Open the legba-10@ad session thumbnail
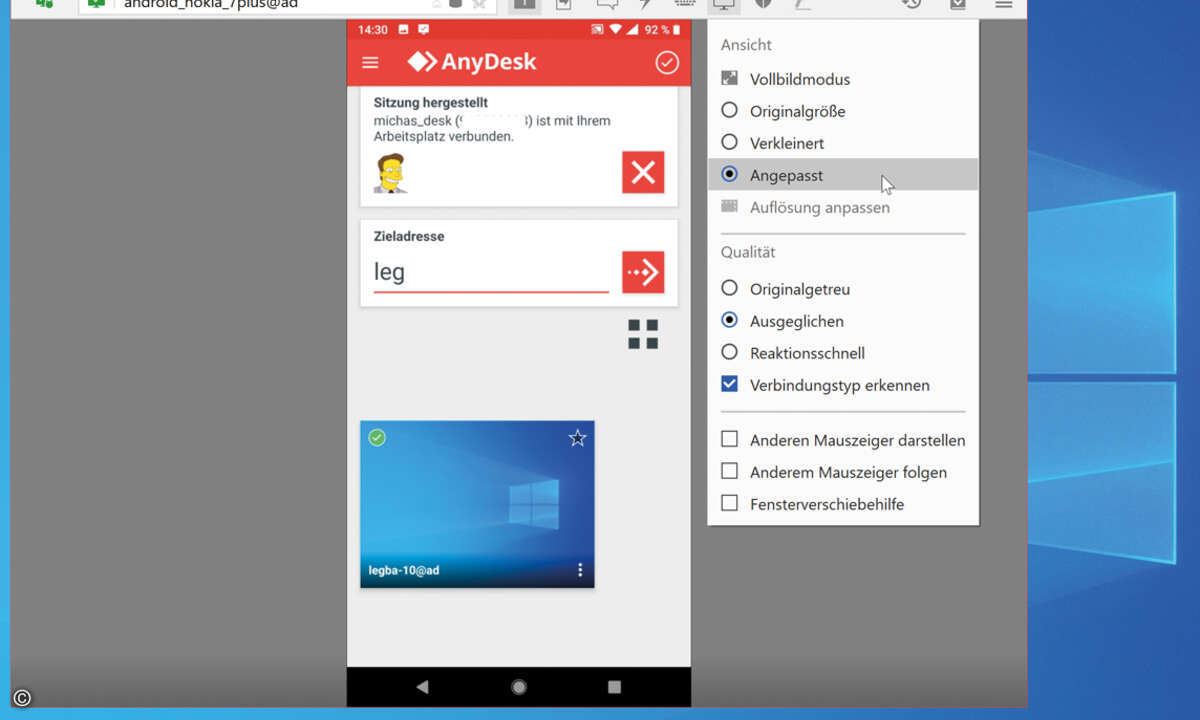This screenshot has height=720, width=1200. click(477, 504)
